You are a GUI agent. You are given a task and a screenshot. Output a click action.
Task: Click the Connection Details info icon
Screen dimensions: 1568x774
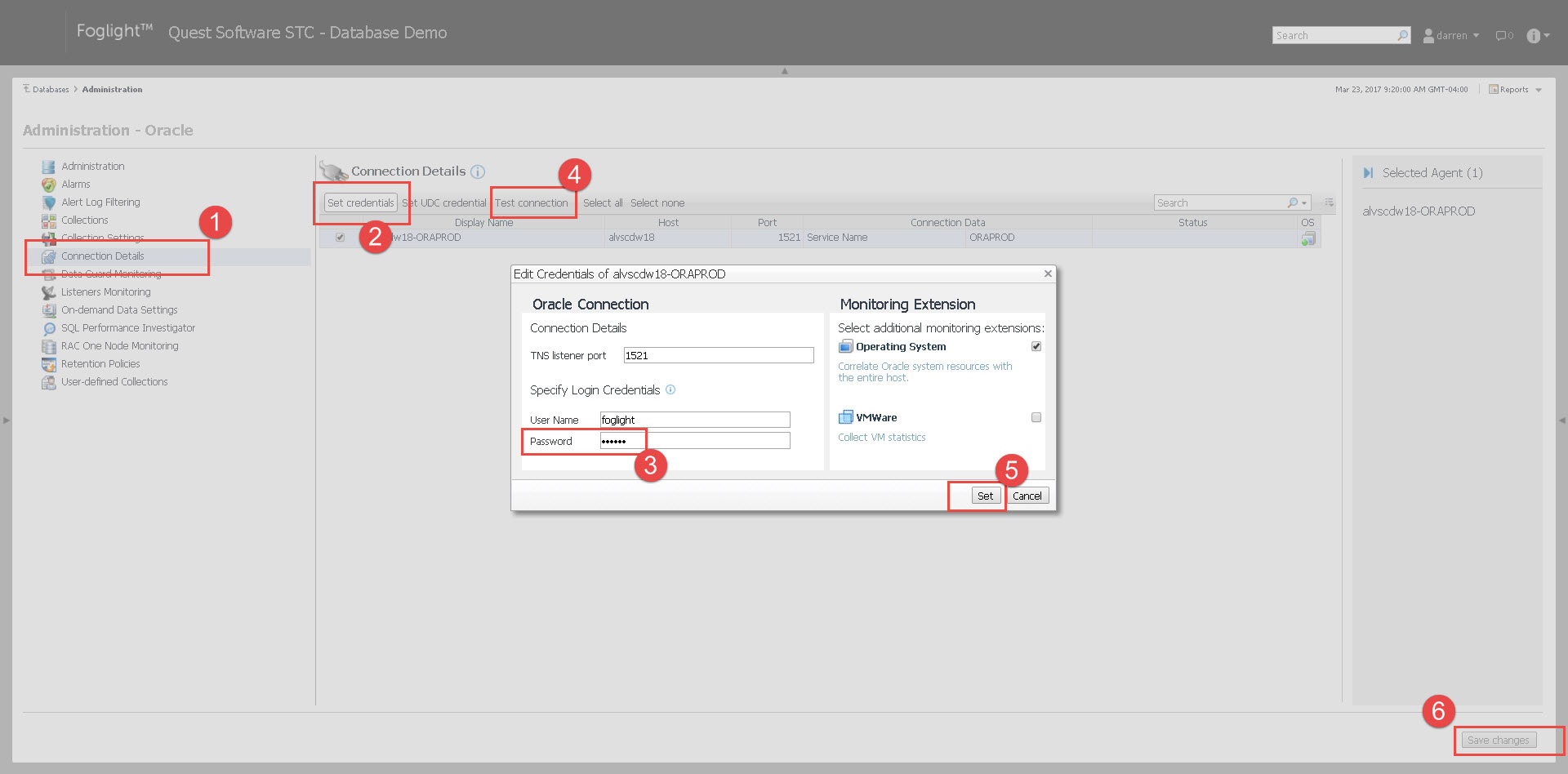pos(478,171)
